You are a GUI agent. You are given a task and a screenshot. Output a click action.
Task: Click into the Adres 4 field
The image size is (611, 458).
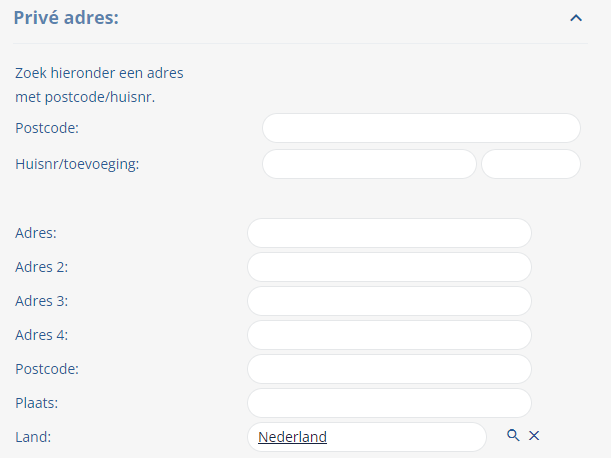pyautogui.click(x=389, y=335)
